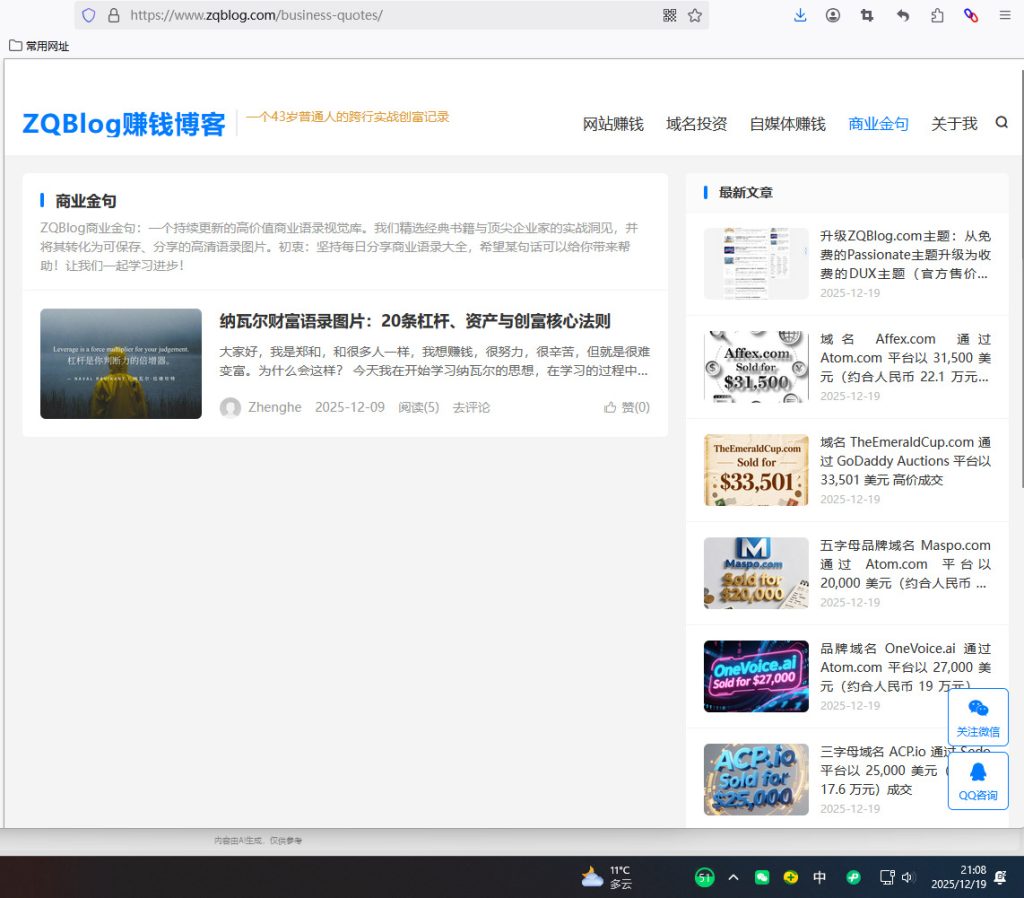Open the 纳瓦尔财富语录图片 article title
The image size is (1024, 898).
pyautogui.click(x=415, y=321)
